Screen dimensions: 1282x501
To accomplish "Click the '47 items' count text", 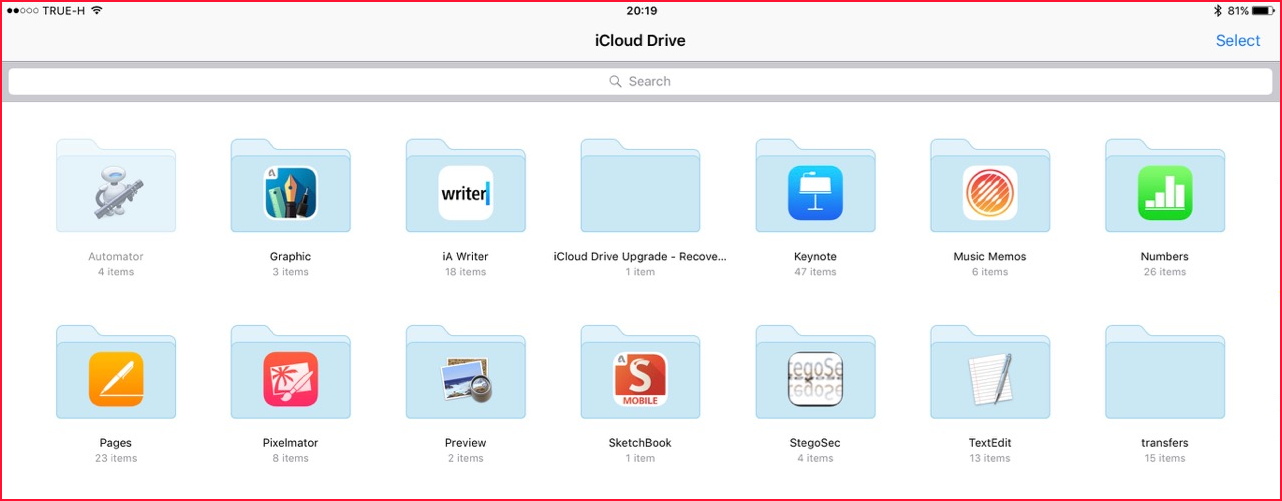I will pos(816,272).
